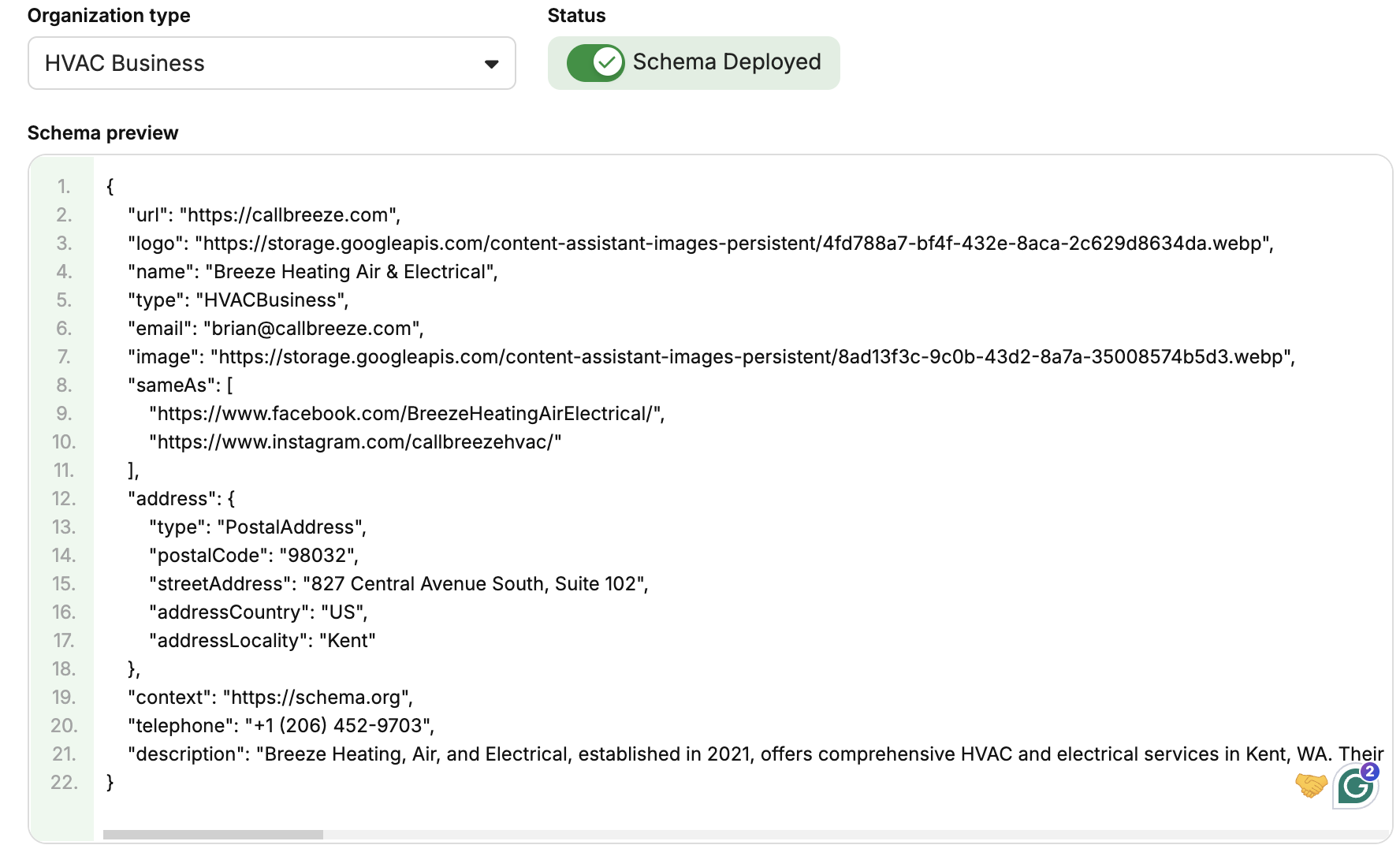The width and height of the screenshot is (1400, 856).
Task: Click the Grammarly extension icon
Action: coord(1356,785)
